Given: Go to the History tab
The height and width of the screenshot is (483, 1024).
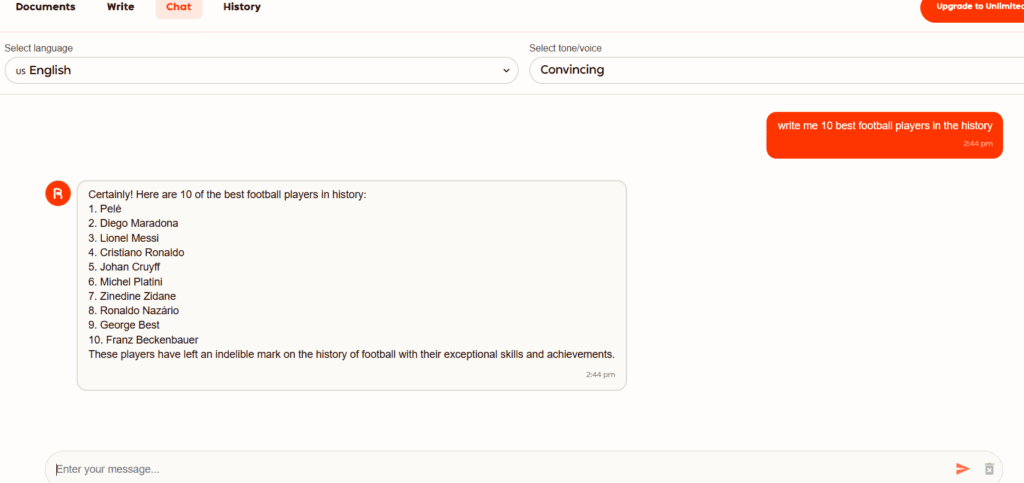Looking at the screenshot, I should [x=242, y=7].
